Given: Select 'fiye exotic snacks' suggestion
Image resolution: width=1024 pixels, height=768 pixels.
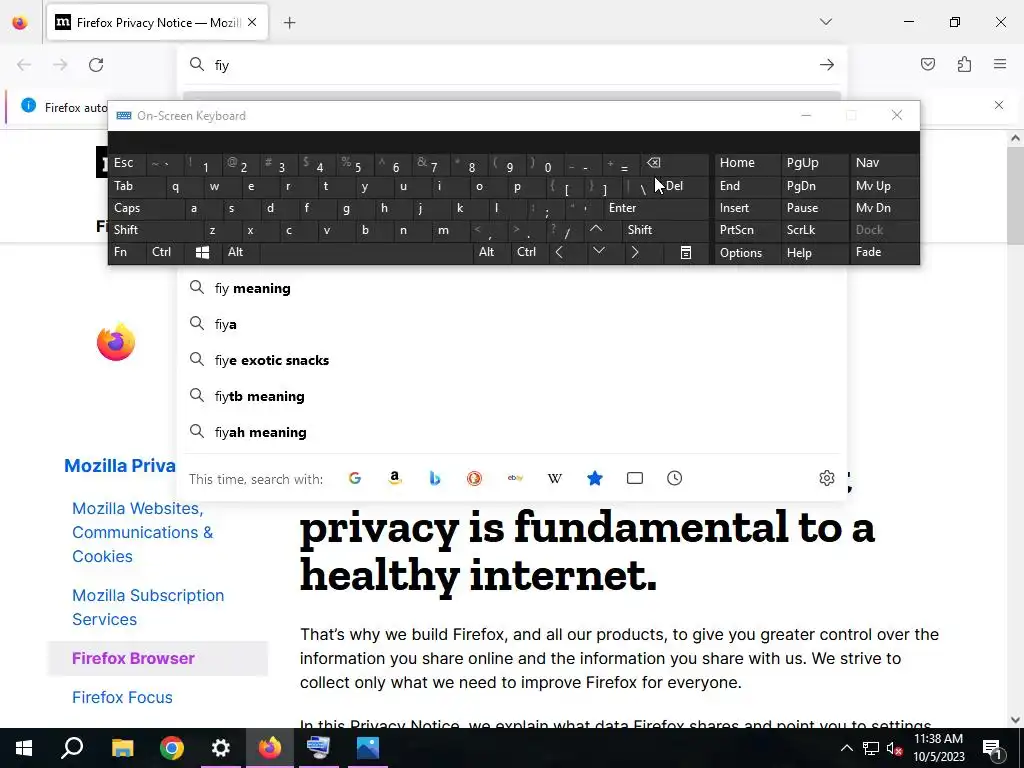Looking at the screenshot, I should [512, 360].
